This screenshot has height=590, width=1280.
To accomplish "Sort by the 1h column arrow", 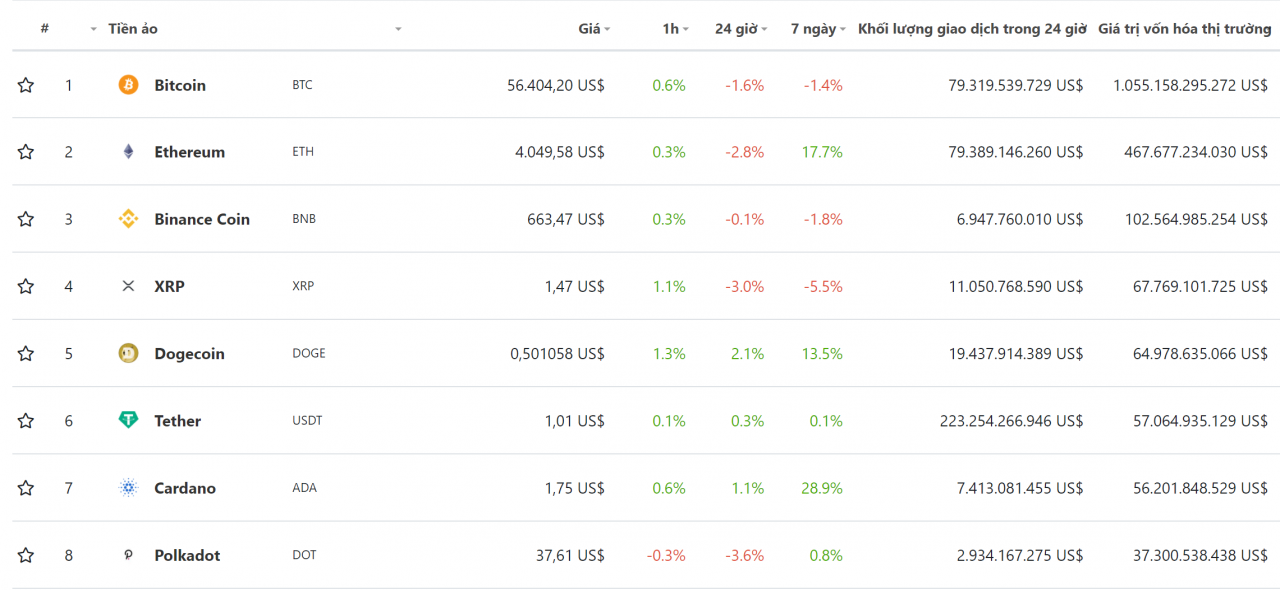I will point(686,29).
